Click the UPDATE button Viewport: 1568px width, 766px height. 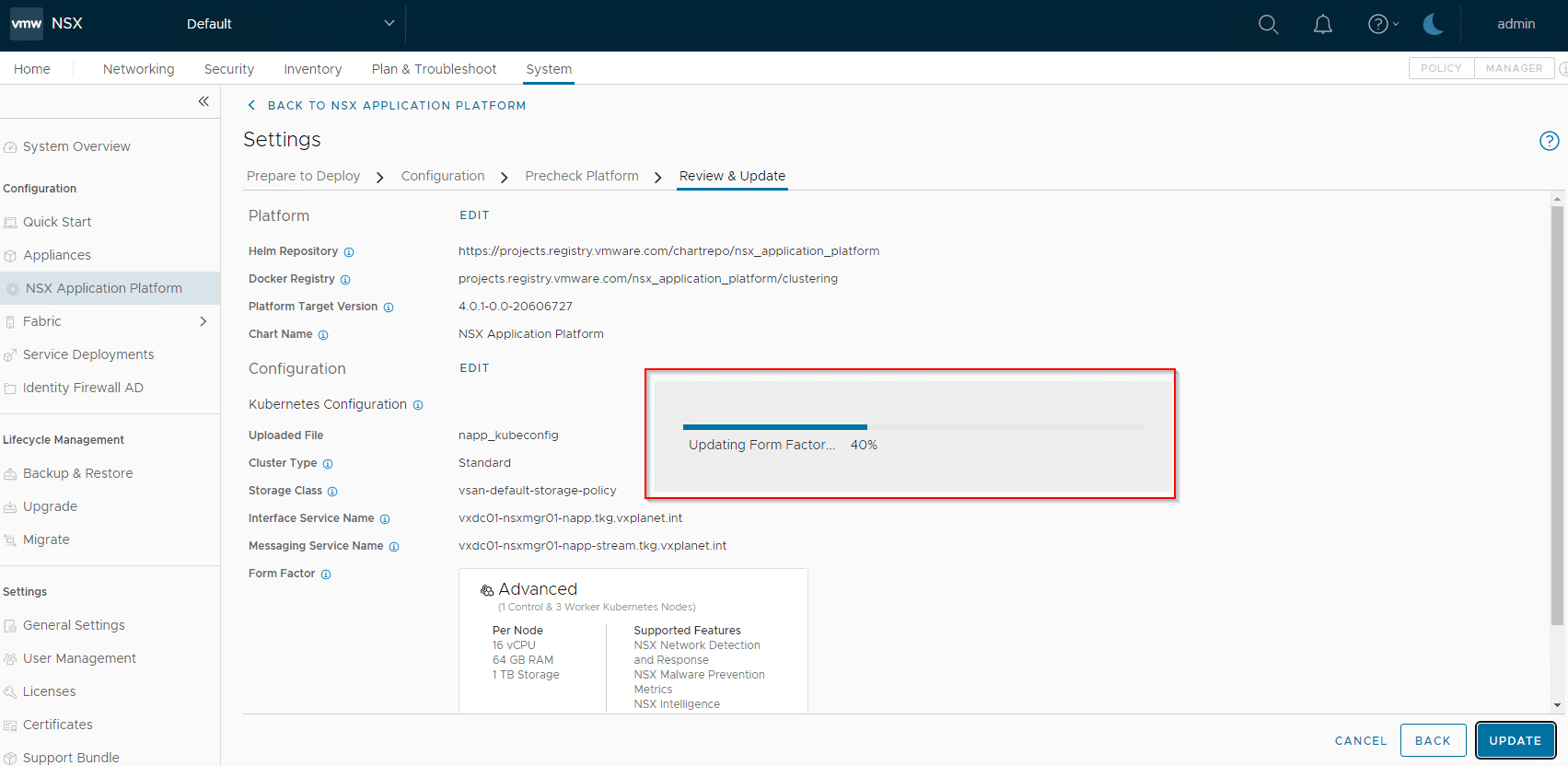[x=1516, y=740]
